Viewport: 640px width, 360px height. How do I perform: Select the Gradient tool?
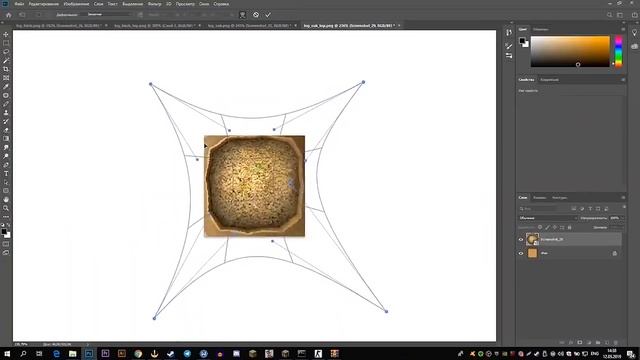point(6,139)
